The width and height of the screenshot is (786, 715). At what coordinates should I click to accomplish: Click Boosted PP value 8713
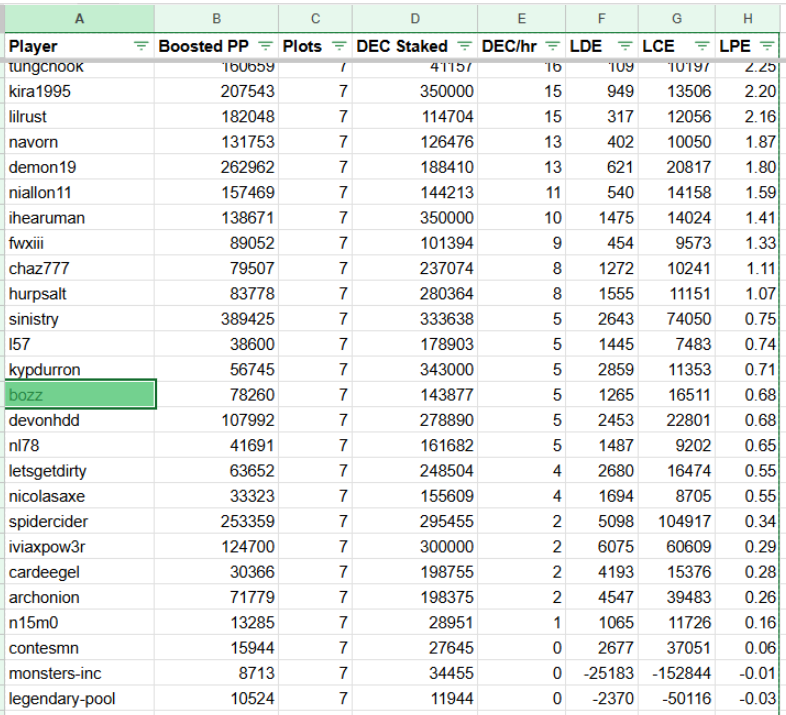pyautogui.click(x=257, y=673)
